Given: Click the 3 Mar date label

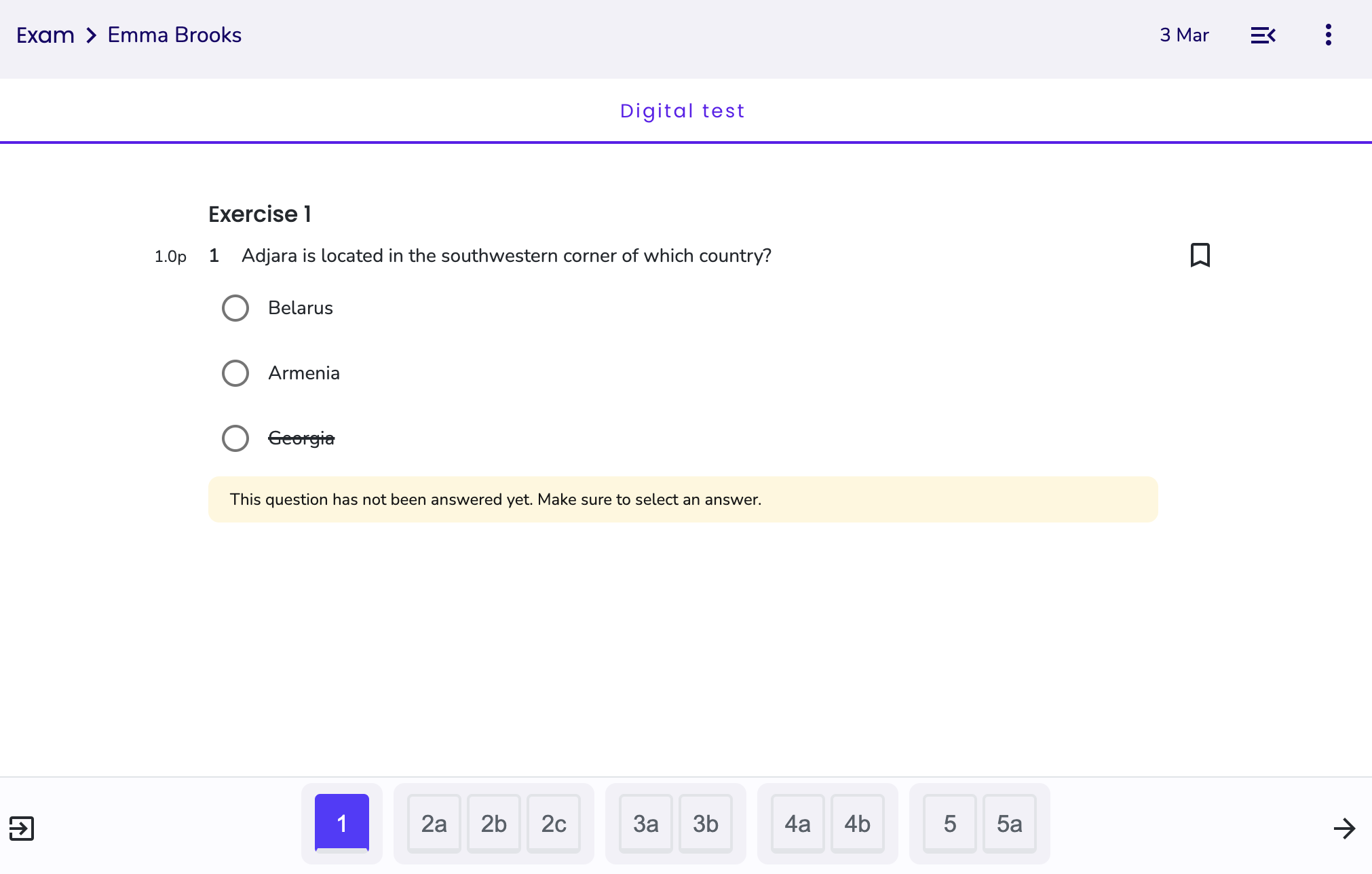Looking at the screenshot, I should 1184,35.
